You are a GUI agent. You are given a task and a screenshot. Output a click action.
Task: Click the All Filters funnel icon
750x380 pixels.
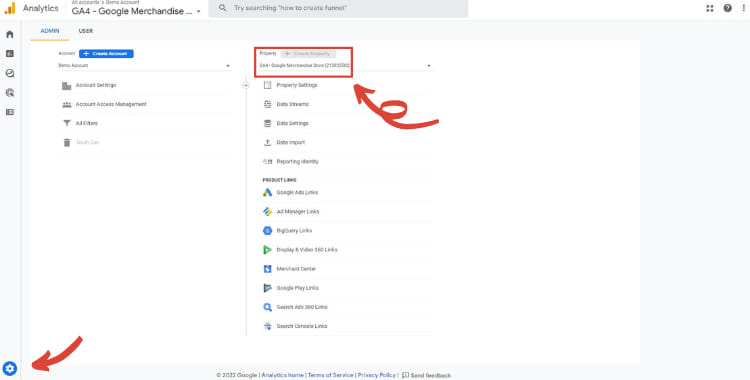(x=66, y=123)
